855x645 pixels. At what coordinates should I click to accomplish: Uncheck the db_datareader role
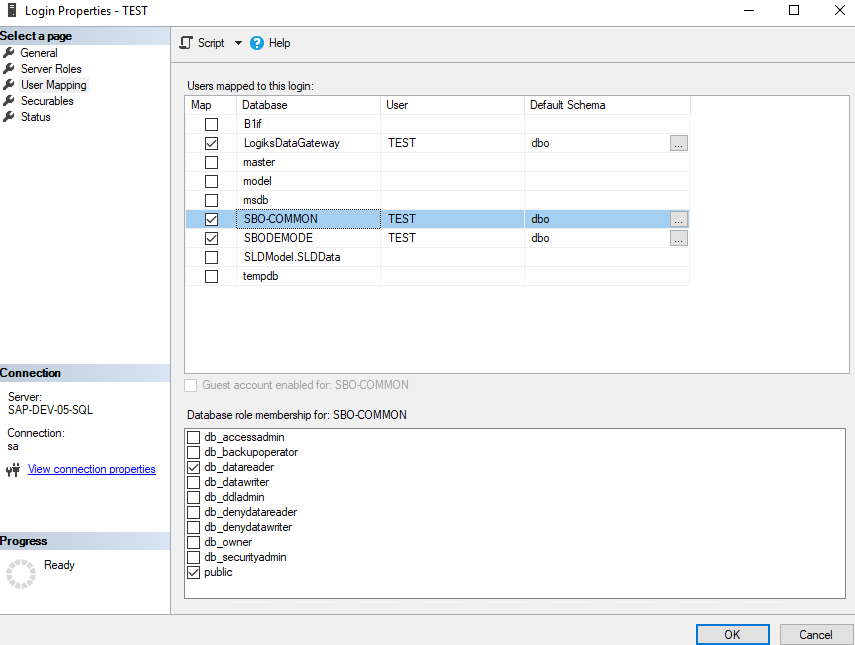click(x=194, y=467)
